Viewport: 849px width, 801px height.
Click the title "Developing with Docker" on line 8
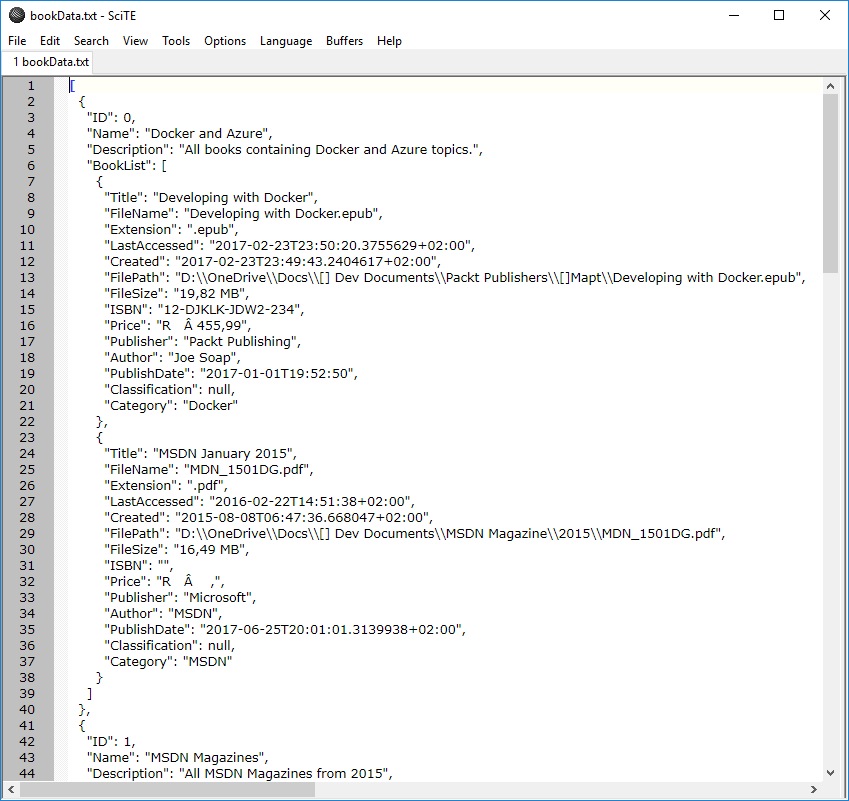point(233,198)
